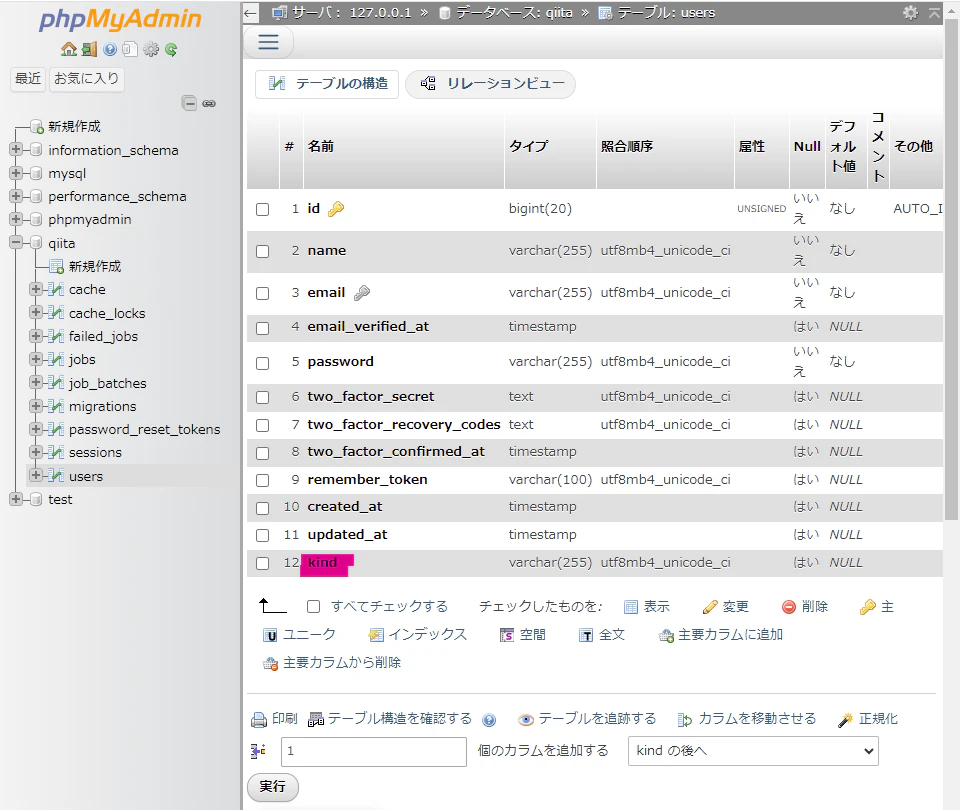This screenshot has height=810, width=960.
Task: Open the テーブルを追跡する link
Action: click(587, 719)
